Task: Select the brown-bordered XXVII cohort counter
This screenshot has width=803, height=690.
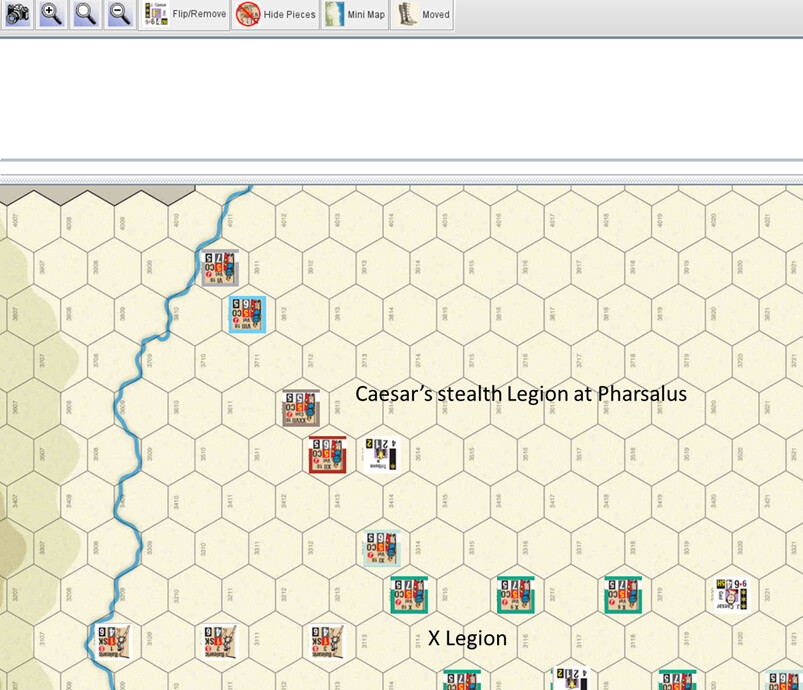Action: click(300, 408)
